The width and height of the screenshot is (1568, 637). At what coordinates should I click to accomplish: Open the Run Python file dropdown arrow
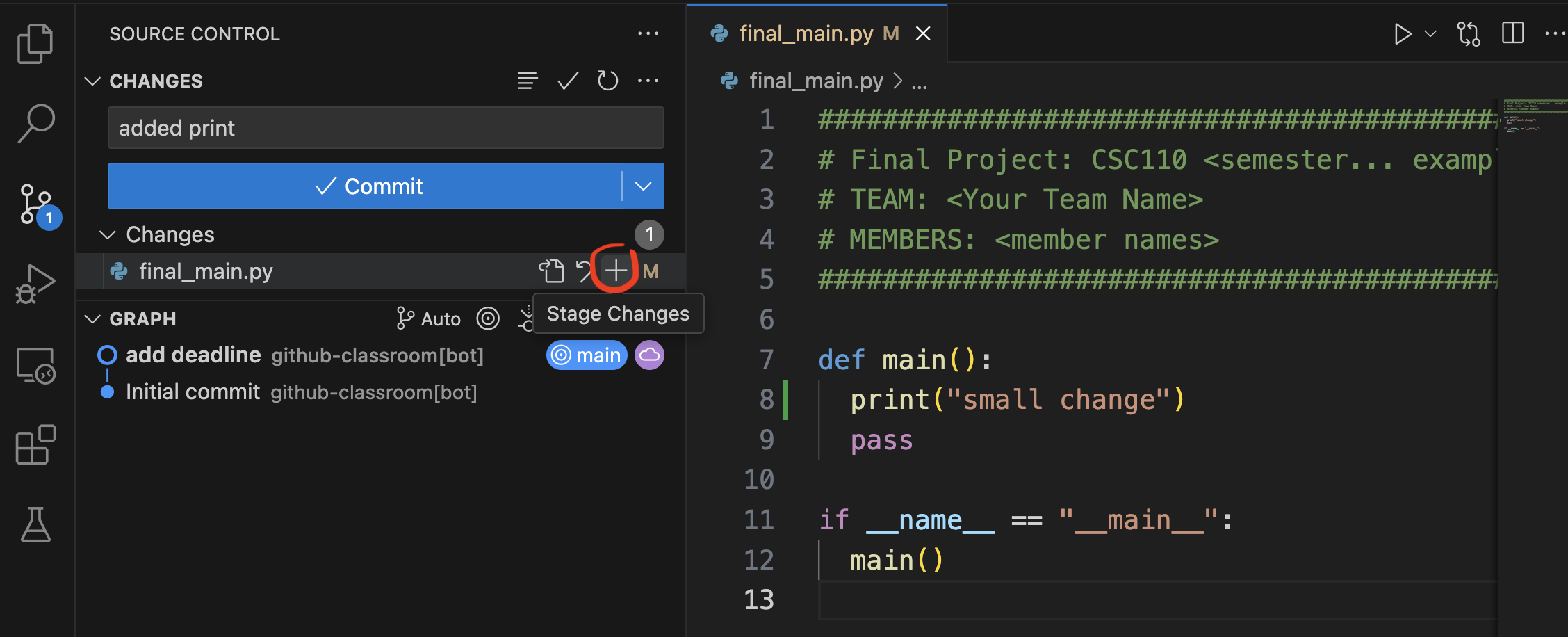(1430, 33)
